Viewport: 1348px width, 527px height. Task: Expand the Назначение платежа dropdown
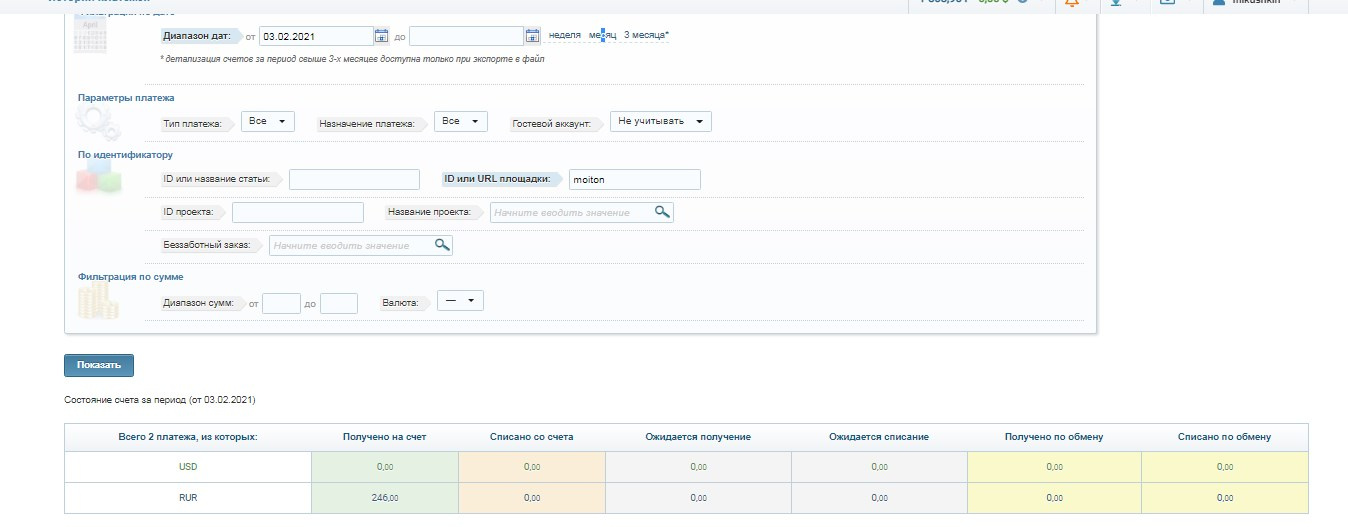coord(461,121)
